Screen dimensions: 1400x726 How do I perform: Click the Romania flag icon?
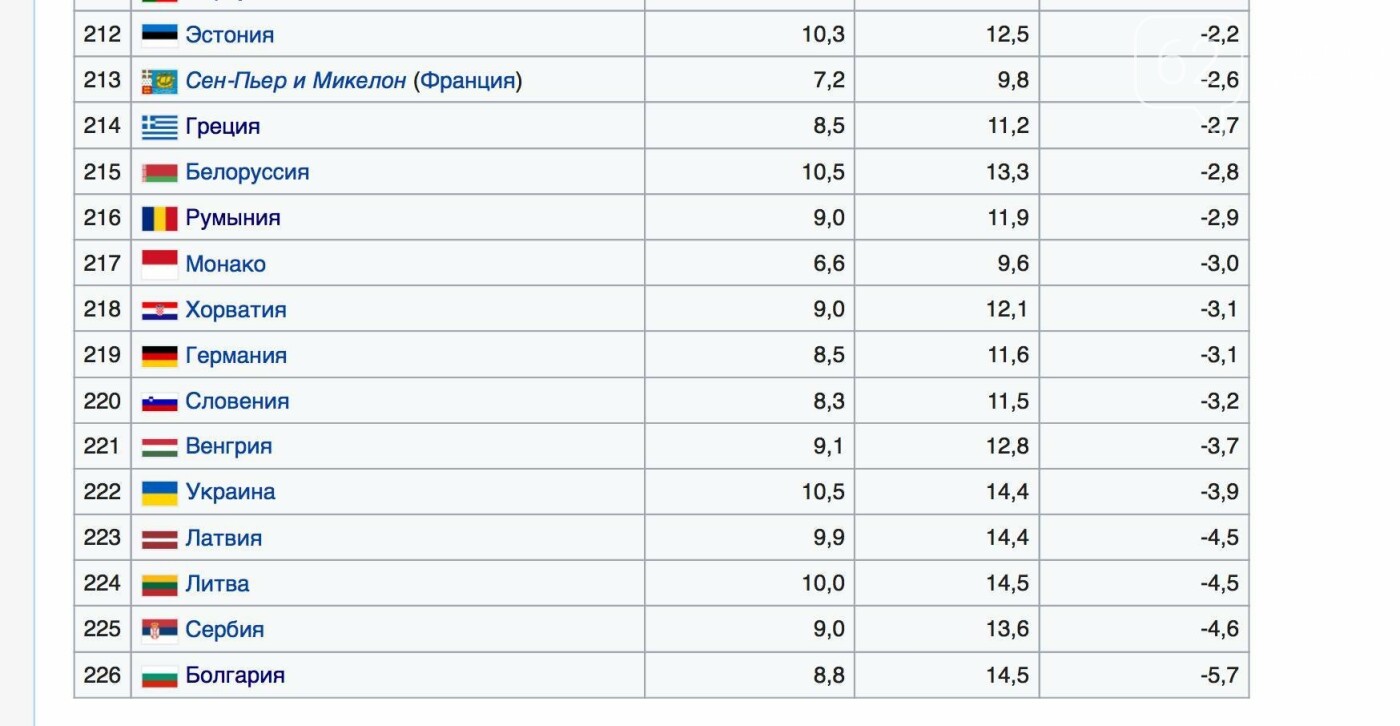(x=159, y=218)
